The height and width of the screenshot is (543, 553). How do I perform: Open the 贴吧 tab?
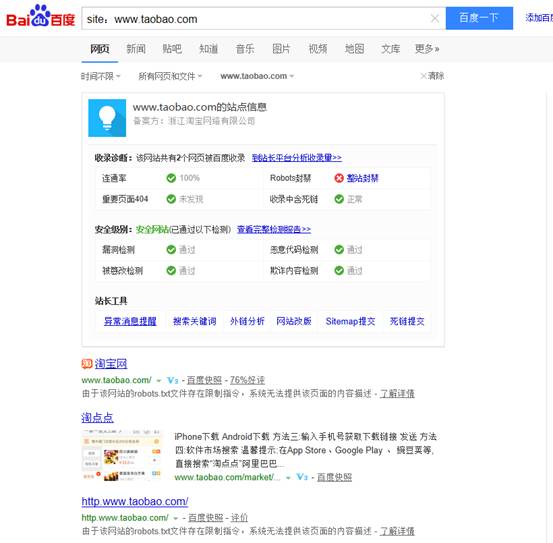(x=172, y=49)
